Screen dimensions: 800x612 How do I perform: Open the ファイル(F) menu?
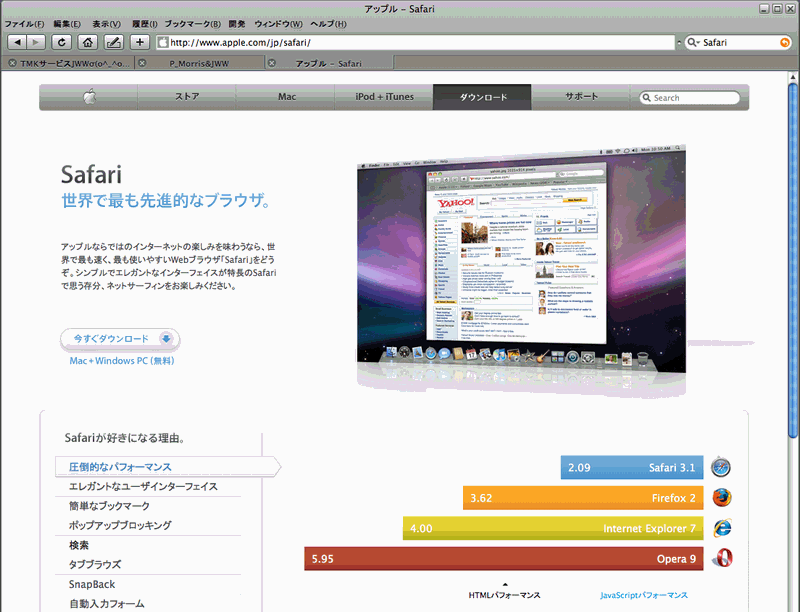pos(24,24)
